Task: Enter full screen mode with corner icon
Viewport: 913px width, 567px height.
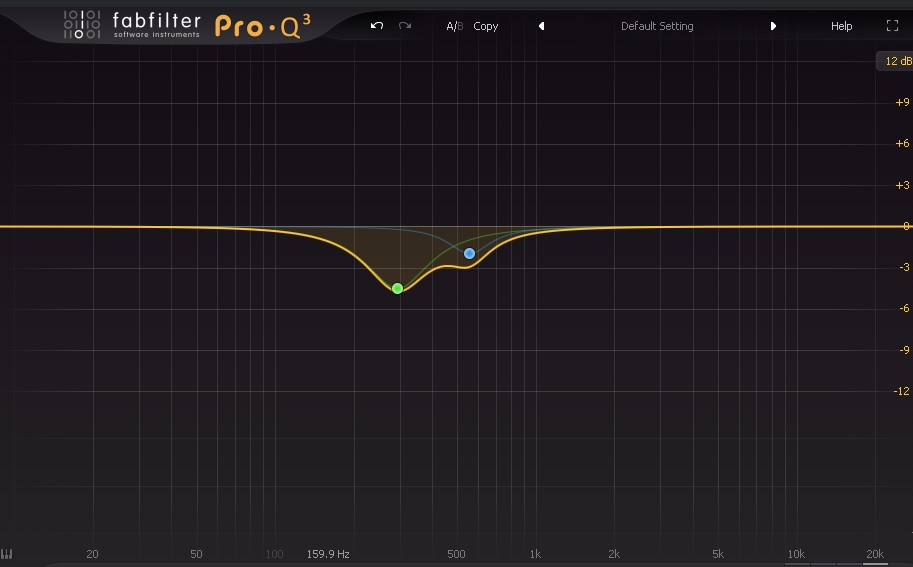Action: click(893, 26)
